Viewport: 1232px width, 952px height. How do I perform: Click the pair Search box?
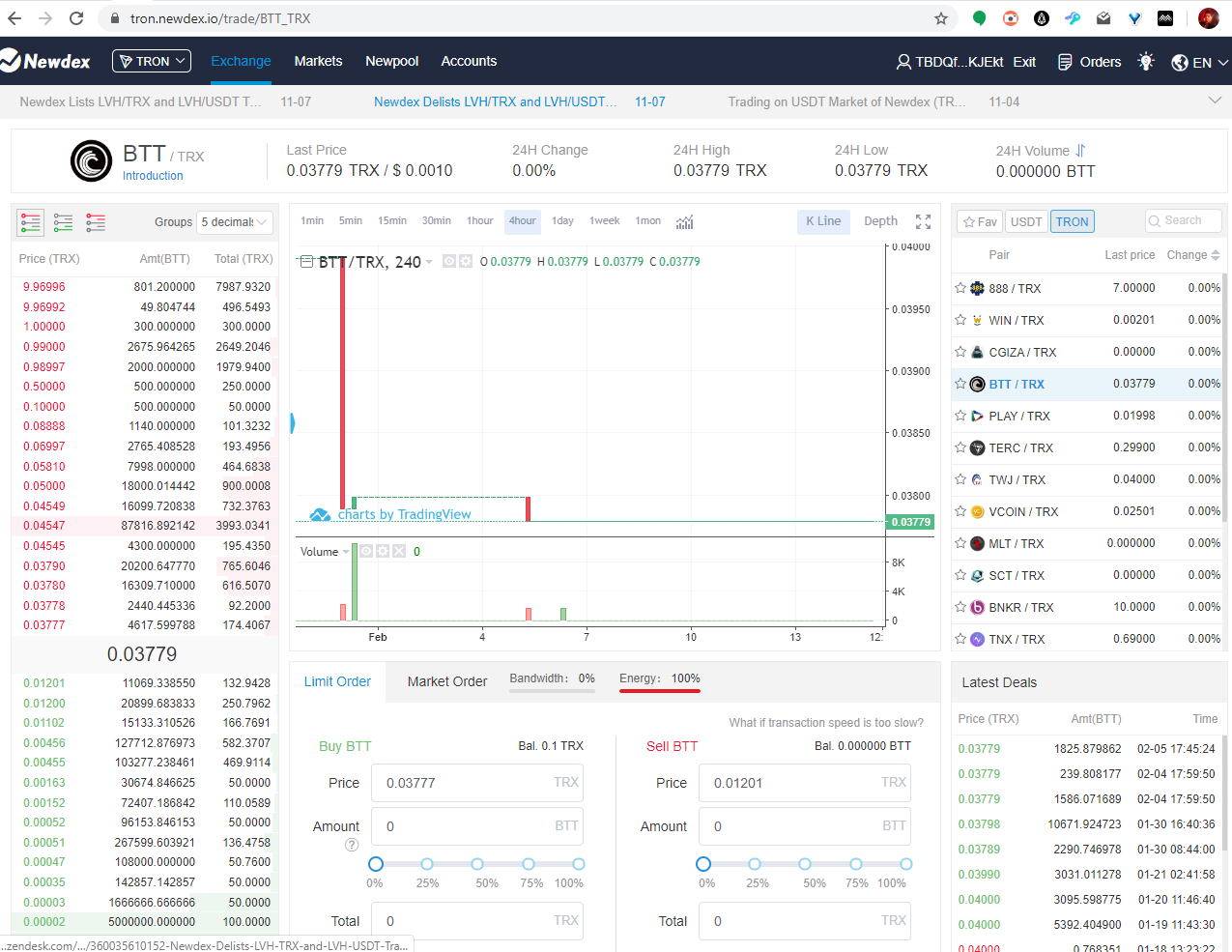(x=1184, y=221)
